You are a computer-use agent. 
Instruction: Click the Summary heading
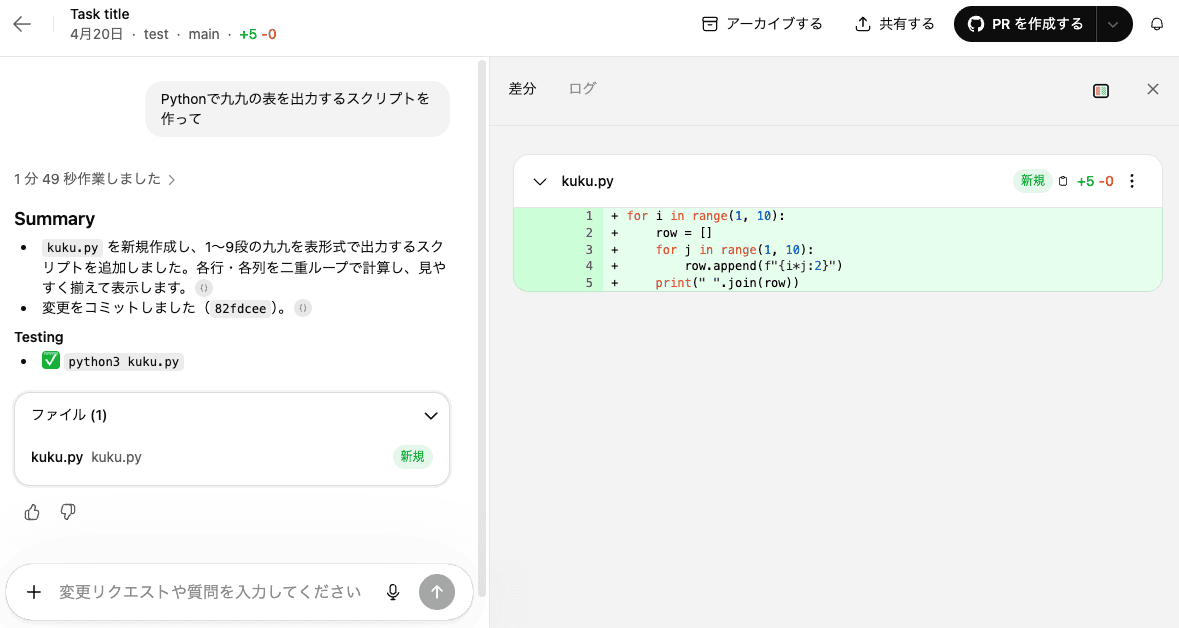(54, 219)
